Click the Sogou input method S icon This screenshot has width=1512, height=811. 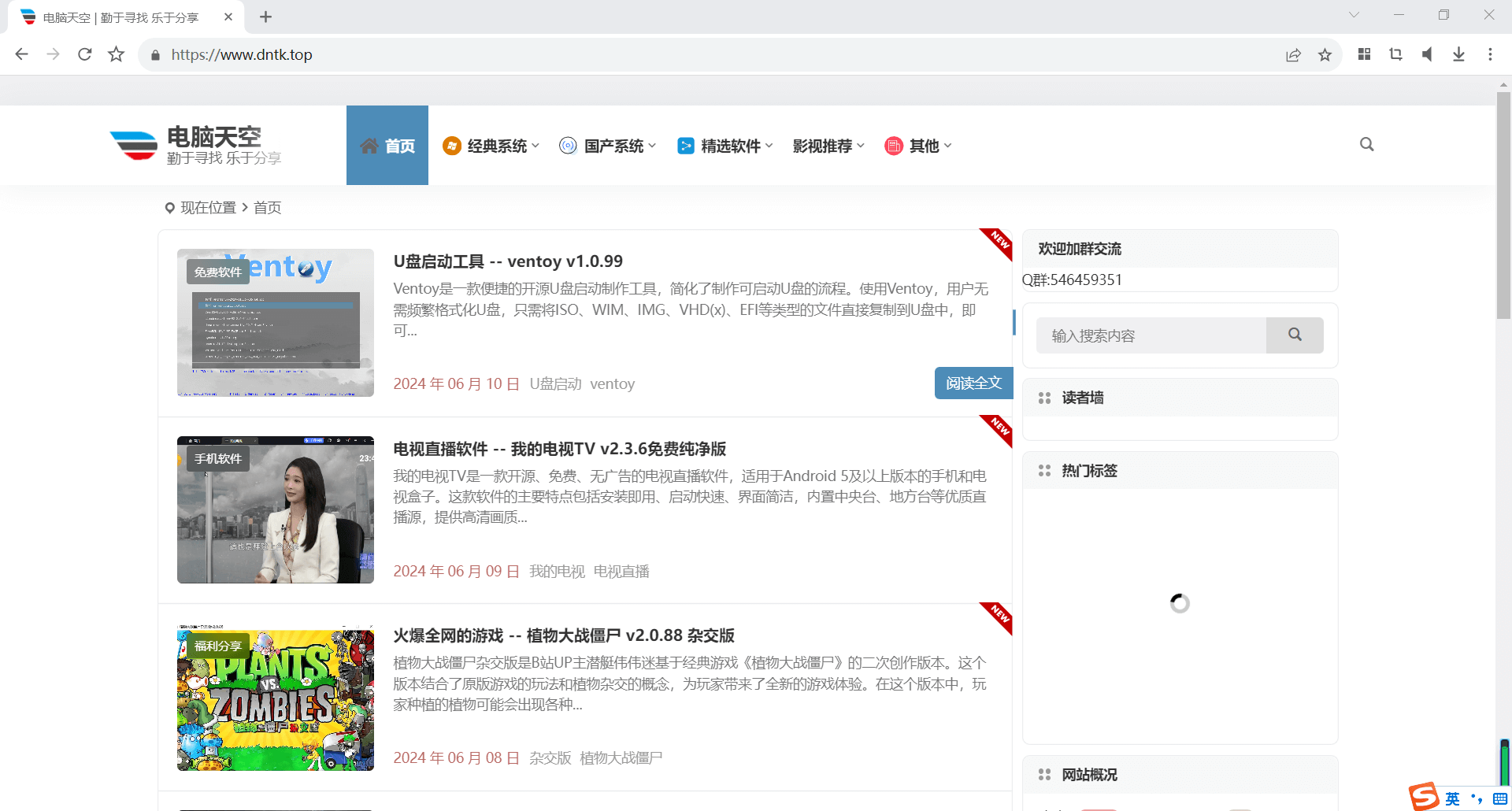coord(1424,797)
